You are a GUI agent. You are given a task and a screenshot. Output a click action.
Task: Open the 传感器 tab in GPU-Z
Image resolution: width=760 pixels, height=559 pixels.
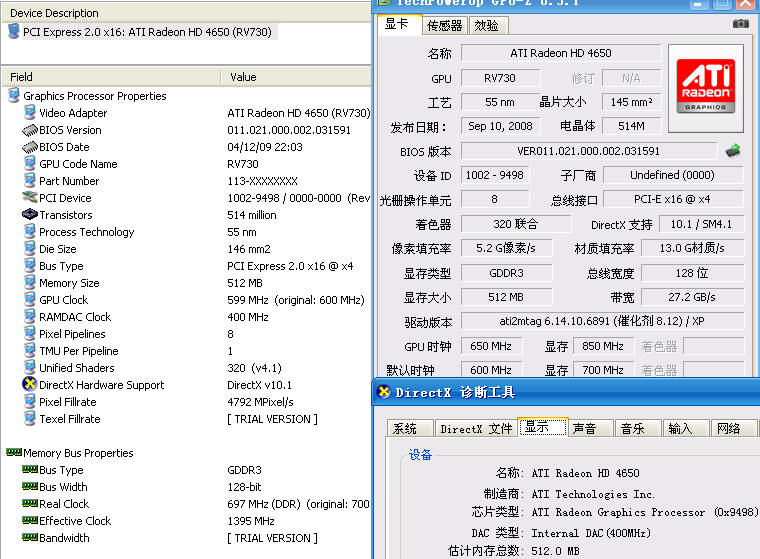tap(444, 25)
